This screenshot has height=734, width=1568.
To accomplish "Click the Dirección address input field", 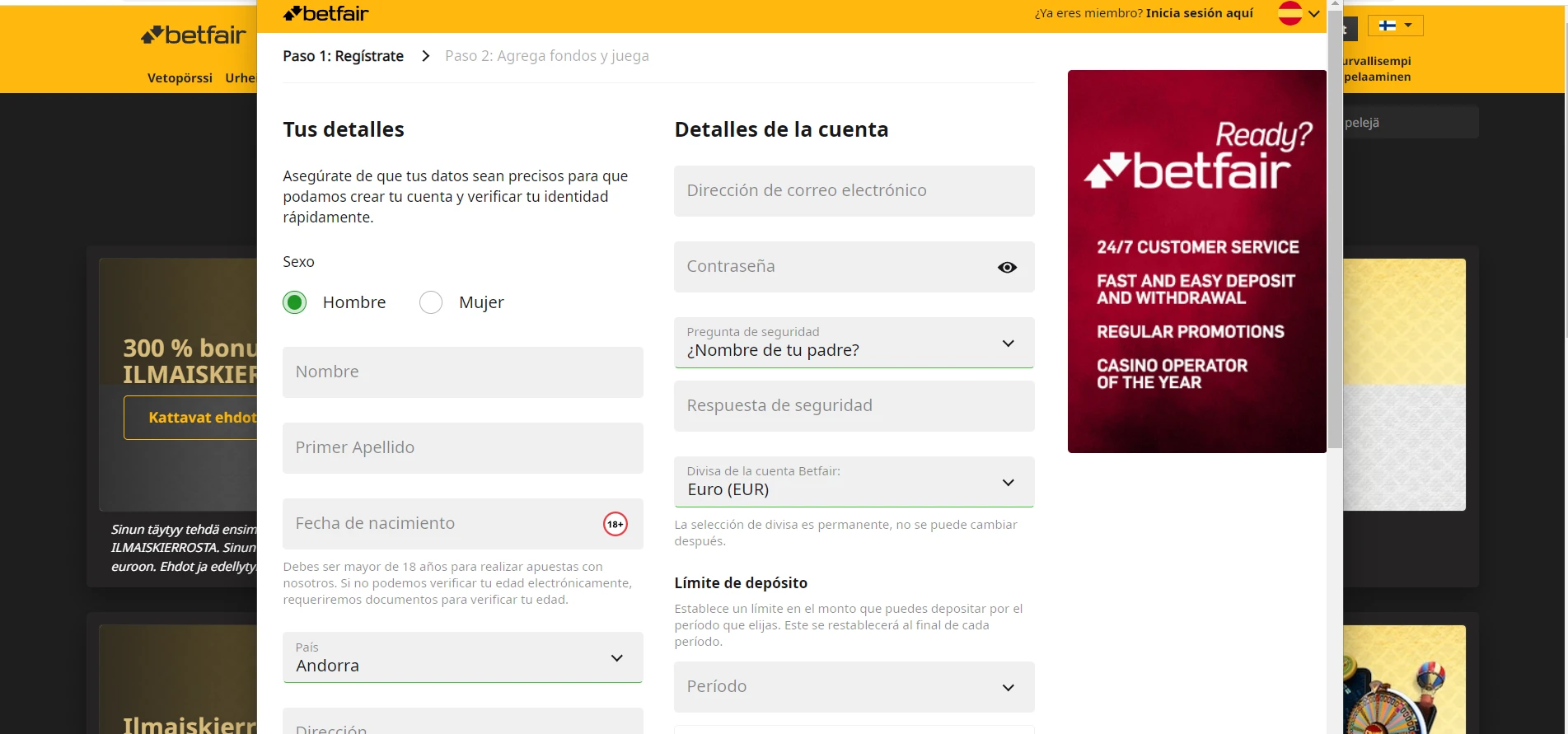I will (x=462, y=721).
